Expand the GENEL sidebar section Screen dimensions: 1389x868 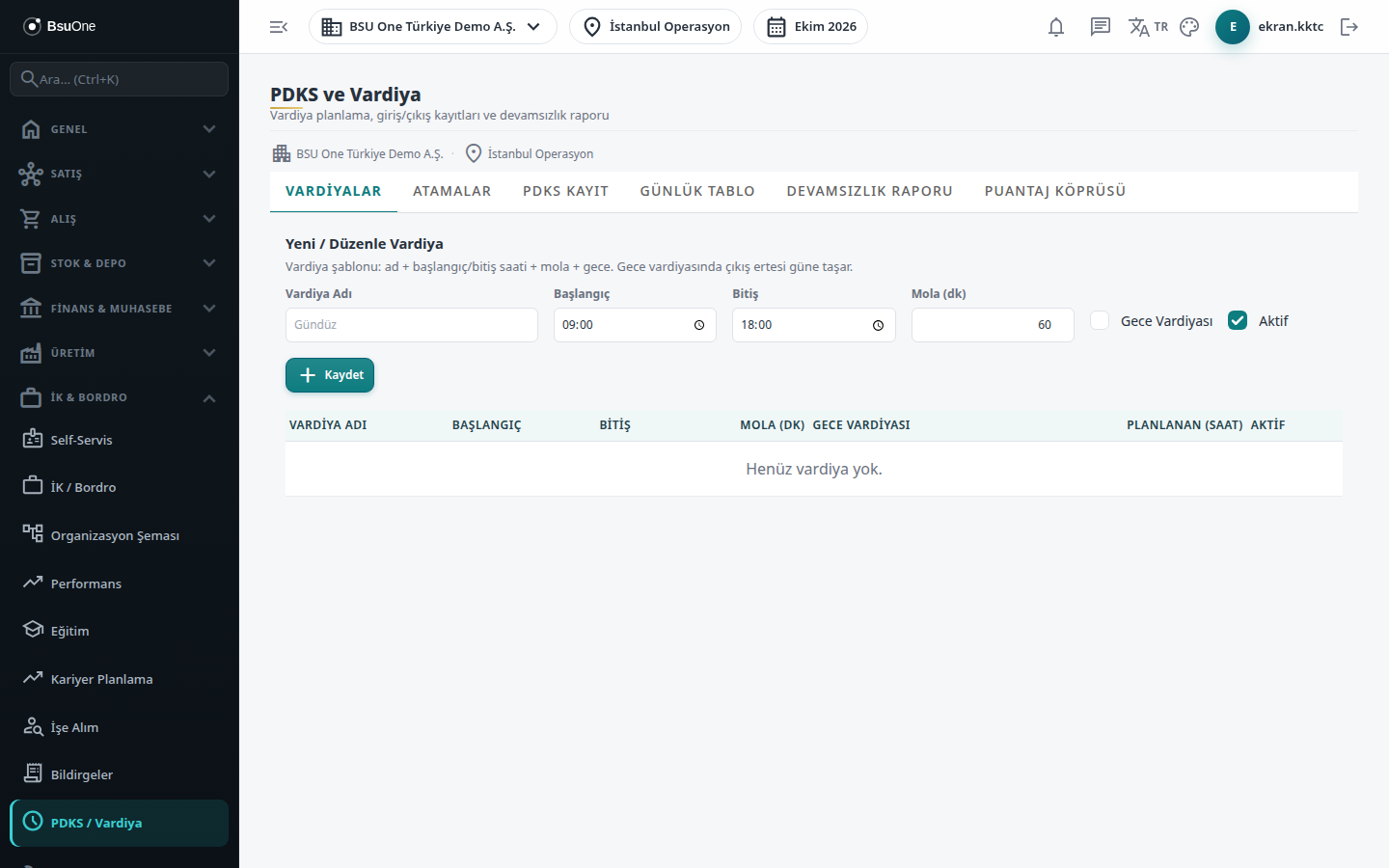[x=119, y=129]
